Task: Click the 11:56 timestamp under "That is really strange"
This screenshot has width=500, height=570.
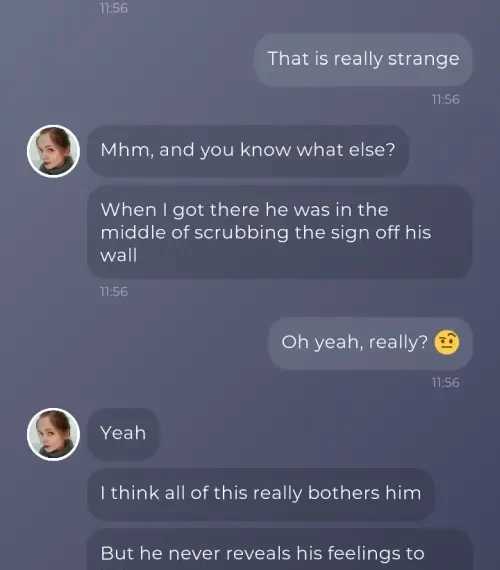Action: (445, 100)
